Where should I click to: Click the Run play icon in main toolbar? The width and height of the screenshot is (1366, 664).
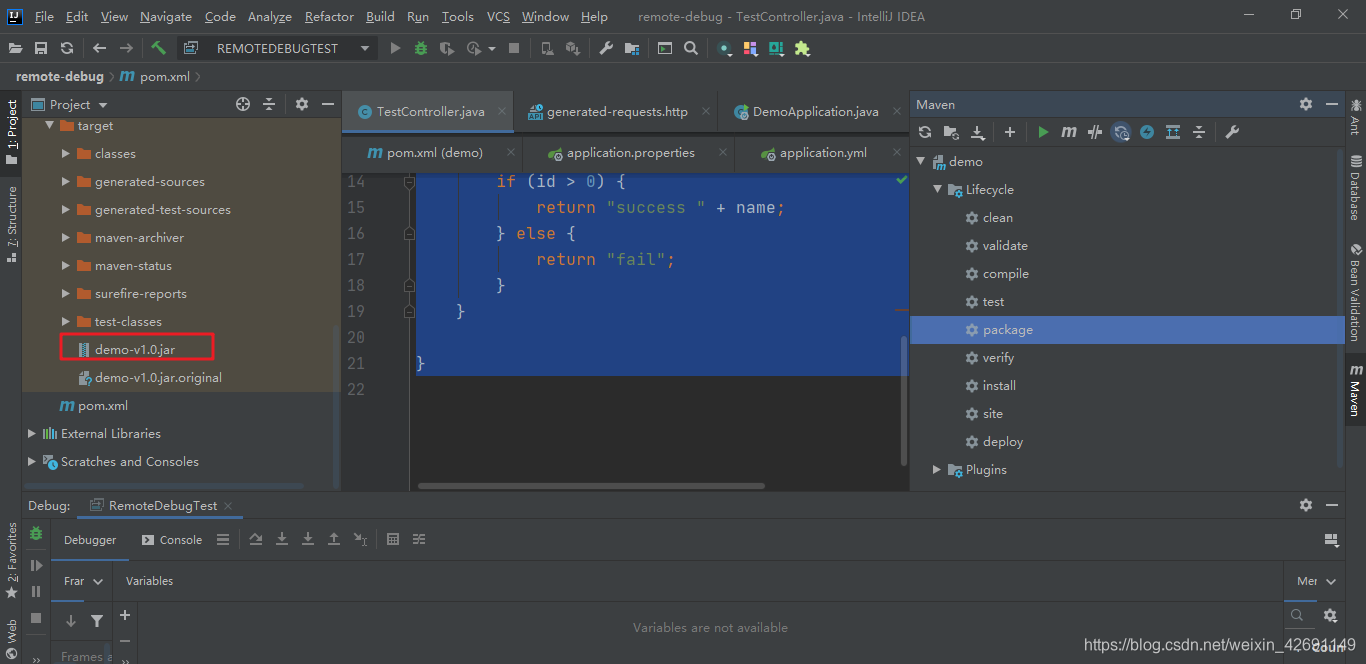(x=395, y=48)
